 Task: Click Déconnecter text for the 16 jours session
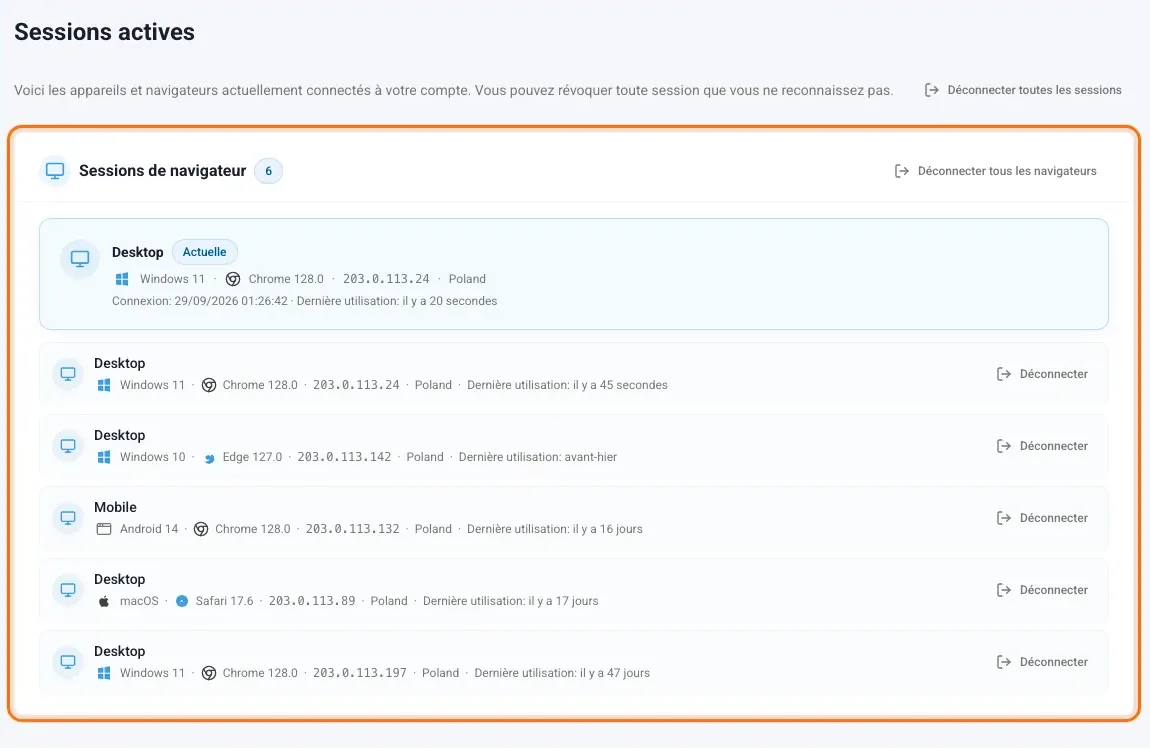(1054, 518)
